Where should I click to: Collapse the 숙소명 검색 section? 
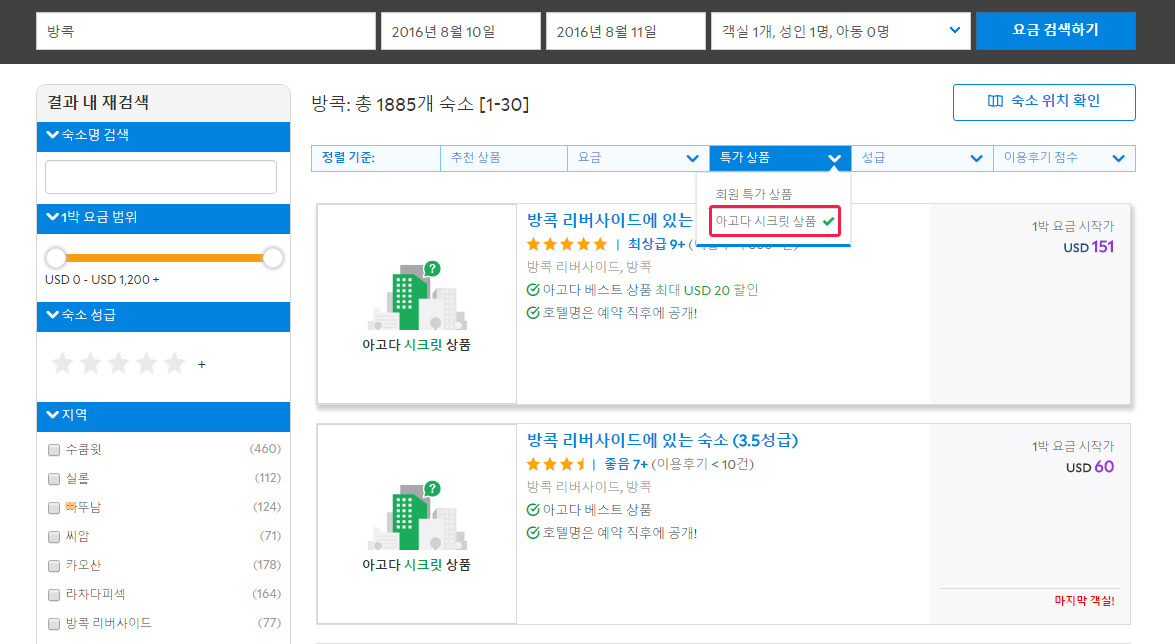(x=163, y=136)
